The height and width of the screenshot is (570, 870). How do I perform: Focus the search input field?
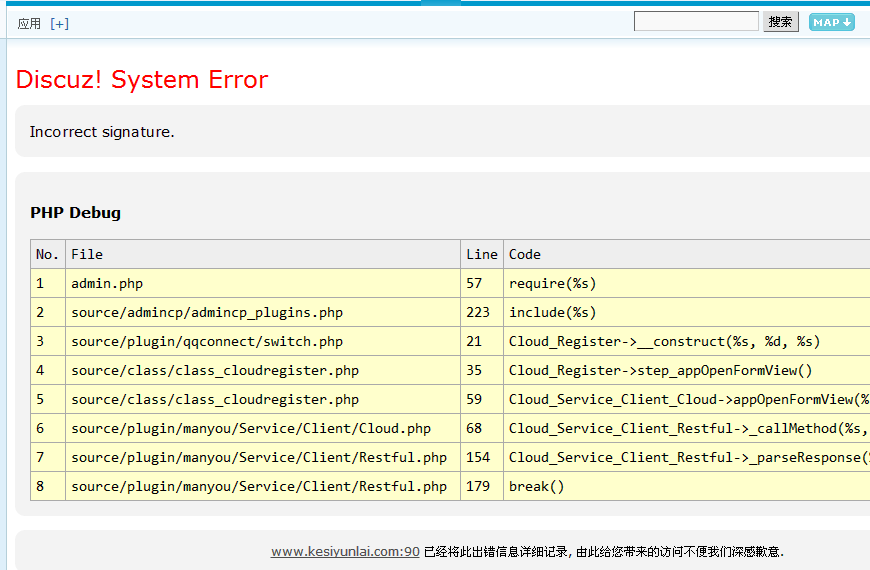[x=696, y=21]
